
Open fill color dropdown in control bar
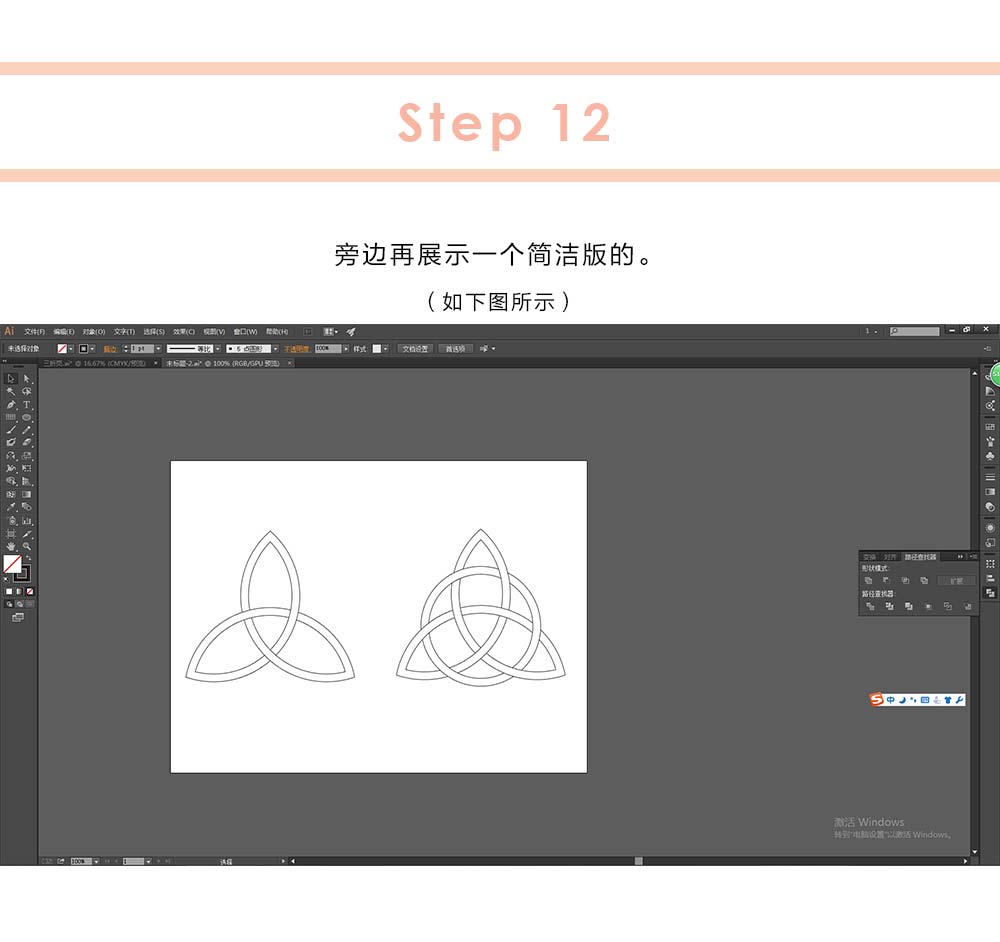pyautogui.click(x=71, y=348)
